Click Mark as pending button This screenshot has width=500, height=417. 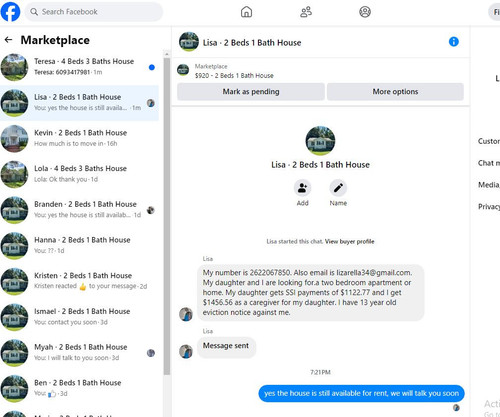251,92
